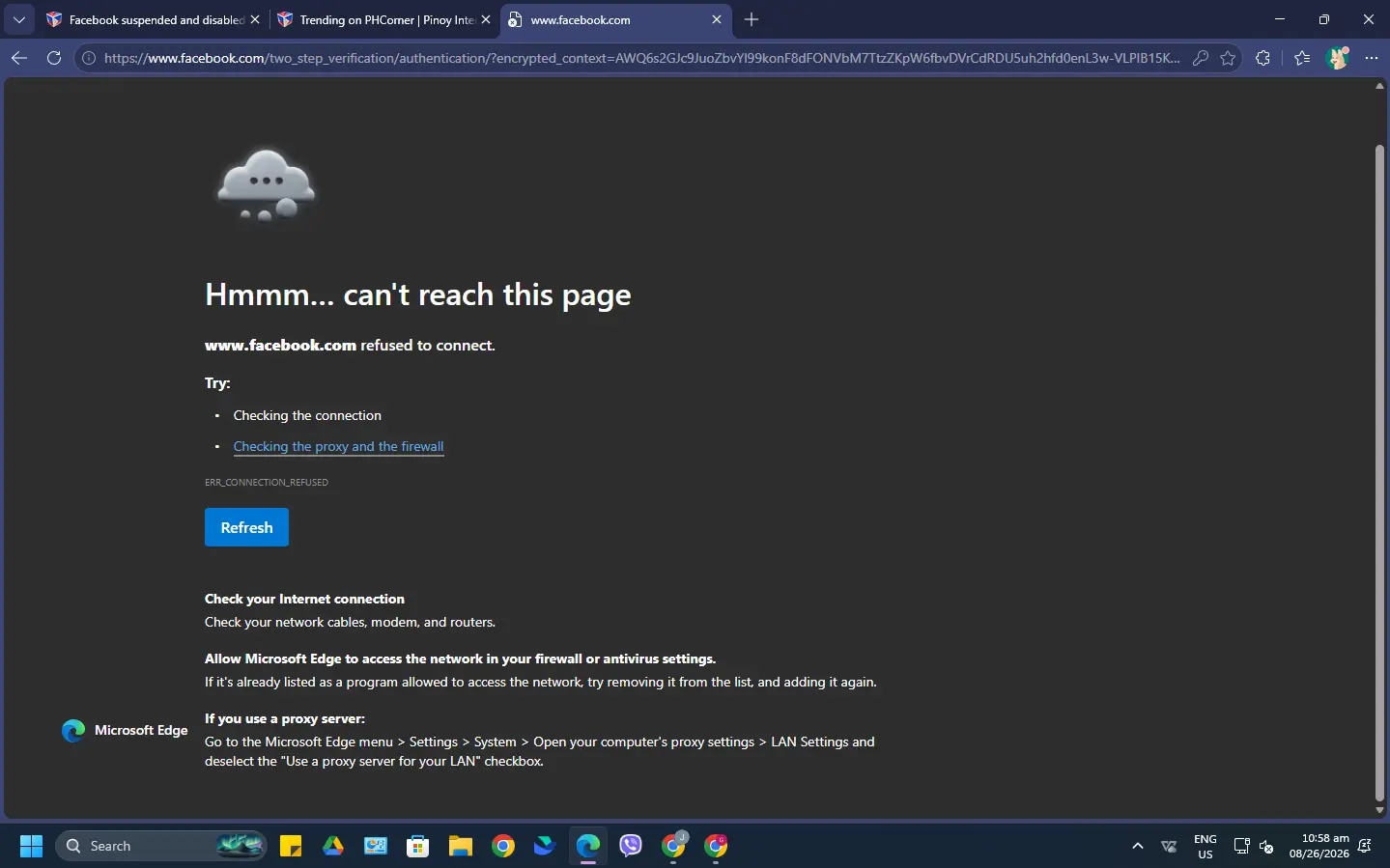The image size is (1390, 868).
Task: Click the scrollbar down arrow
Action: (1379, 810)
